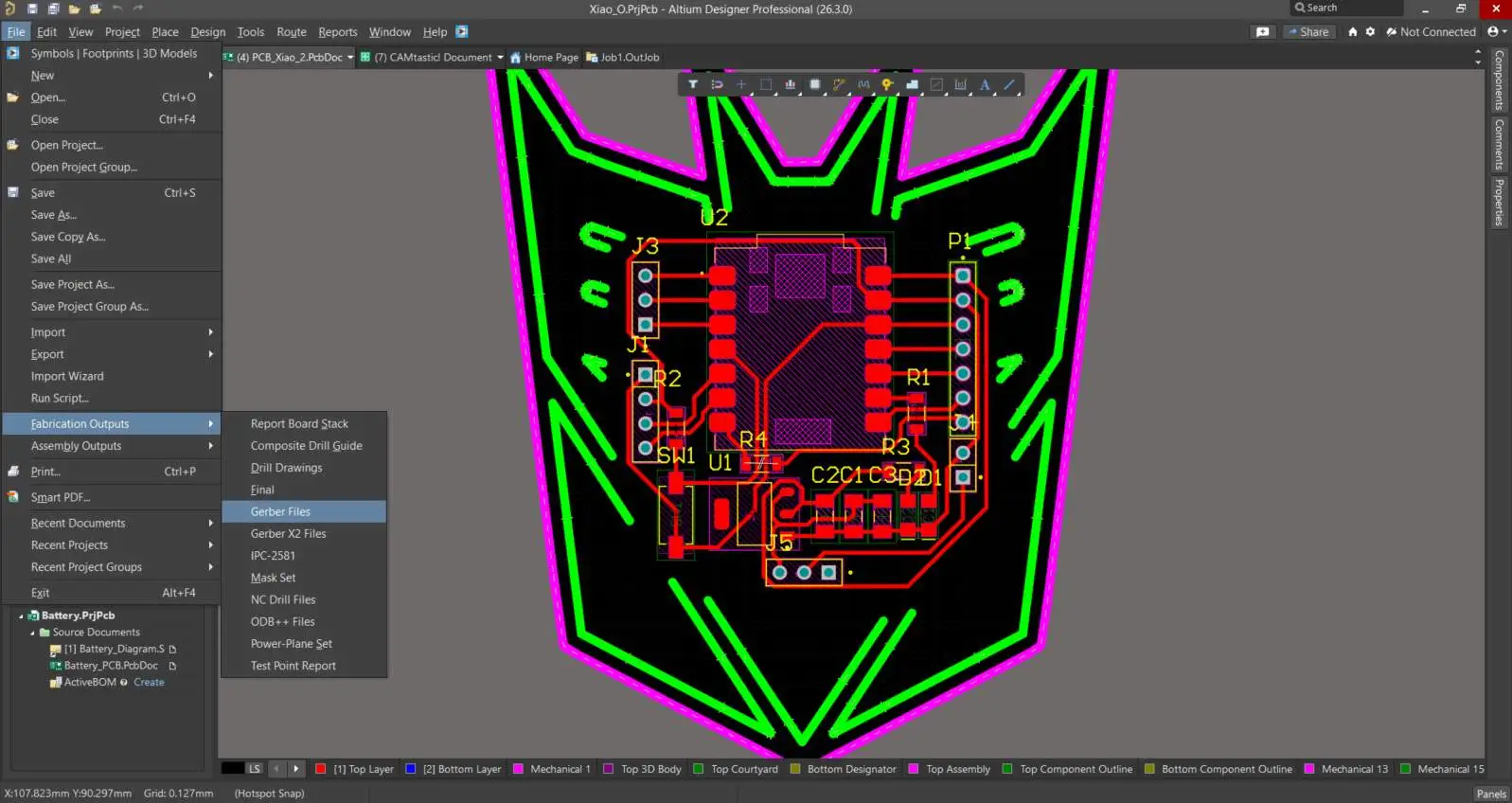
Task: Click the Search field in title bar
Action: 1346,9
